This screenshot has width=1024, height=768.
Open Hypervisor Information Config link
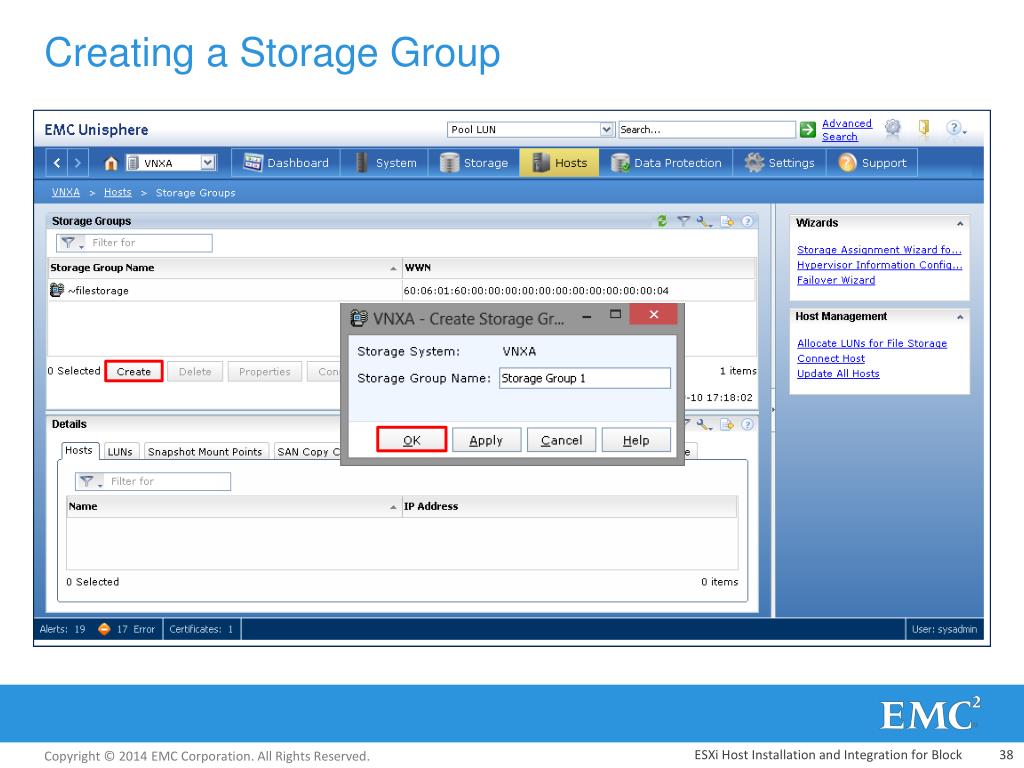879,264
